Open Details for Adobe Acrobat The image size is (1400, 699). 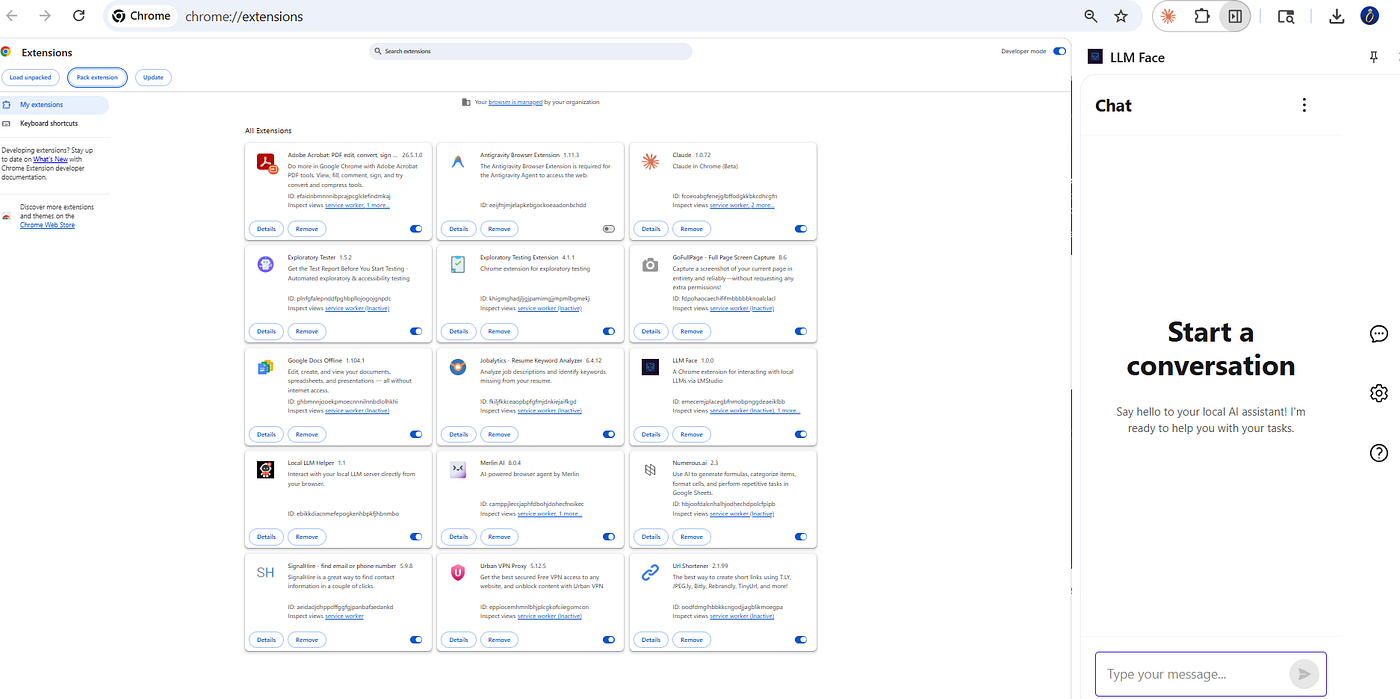pyautogui.click(x=266, y=229)
